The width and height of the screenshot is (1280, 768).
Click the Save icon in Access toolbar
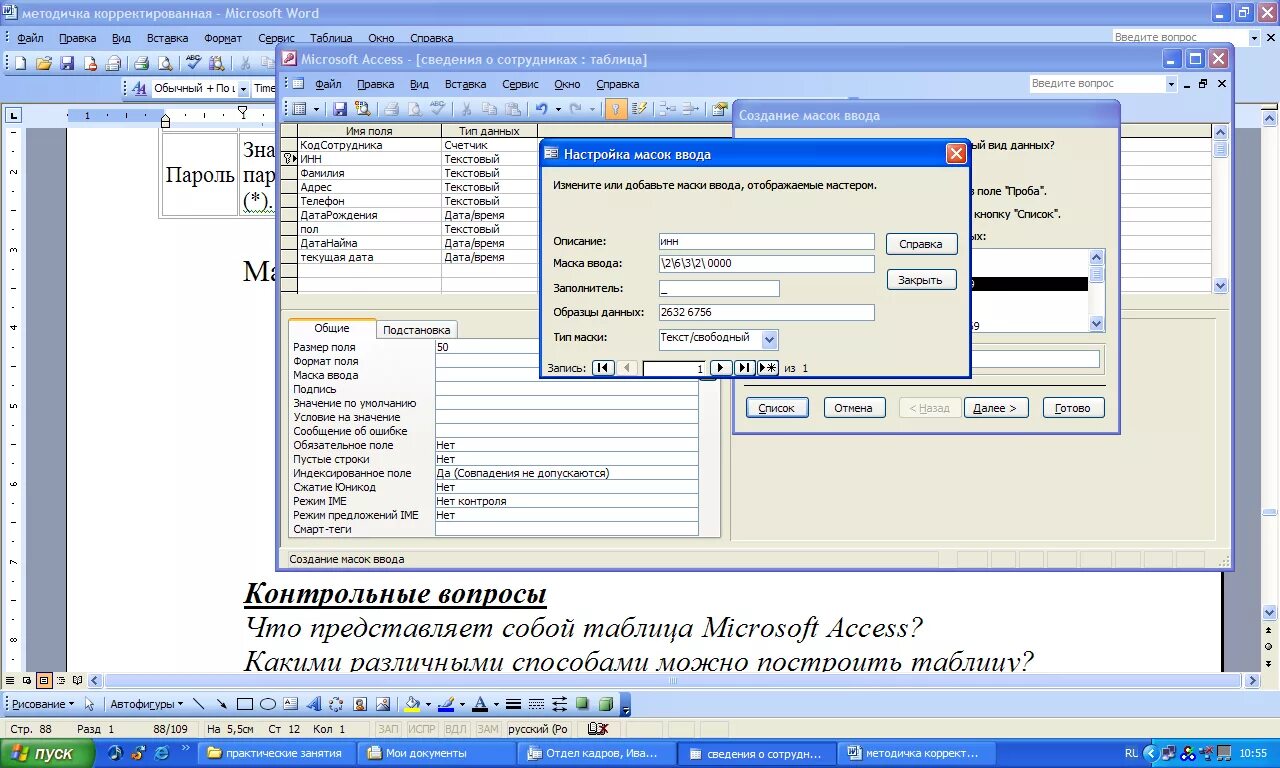[340, 108]
